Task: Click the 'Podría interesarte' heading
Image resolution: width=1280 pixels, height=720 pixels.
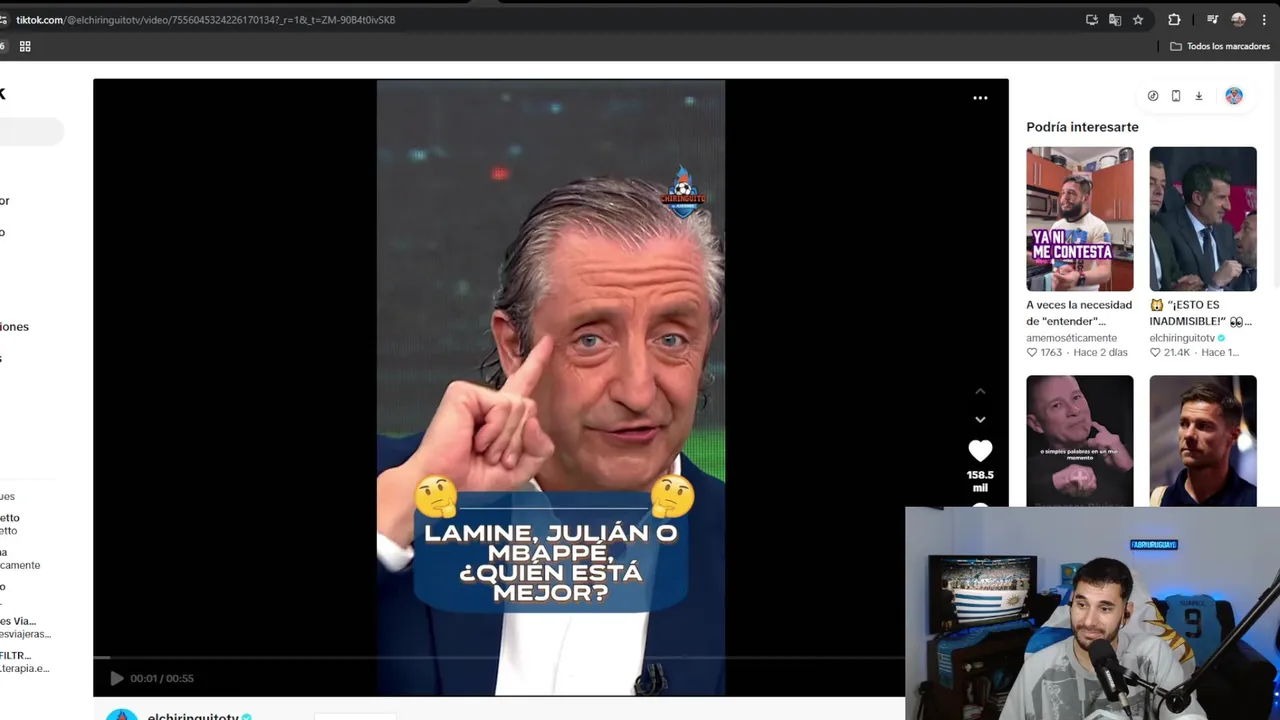Action: pos(1082,127)
